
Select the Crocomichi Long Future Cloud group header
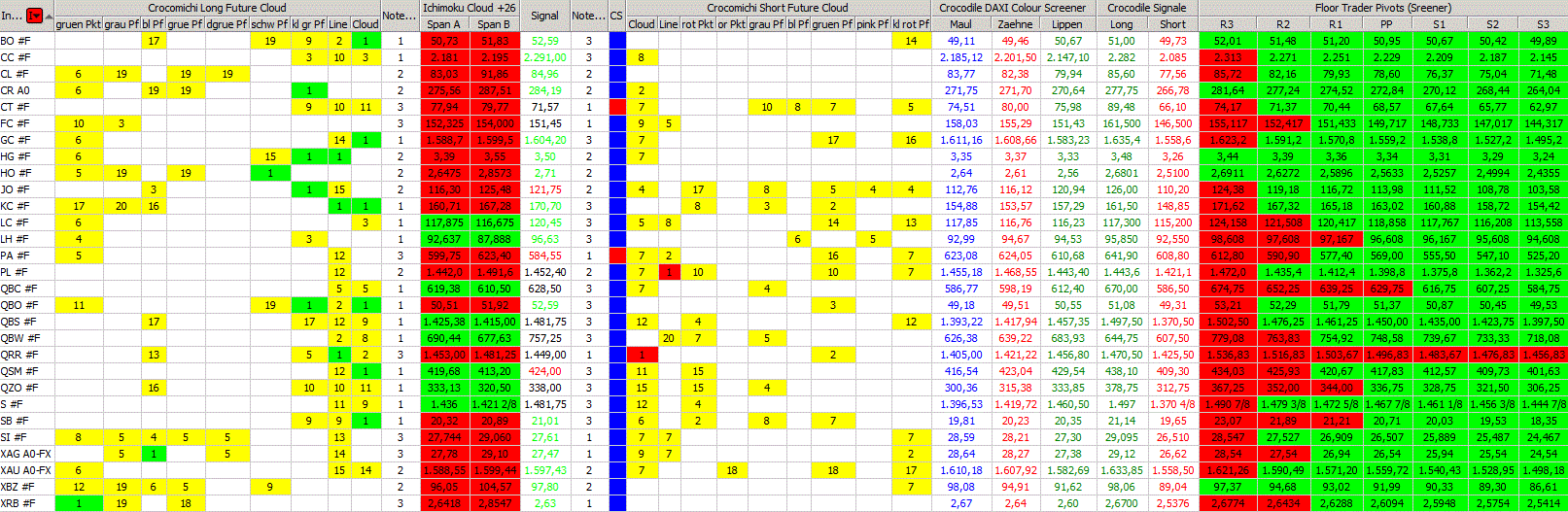tap(217, 8)
